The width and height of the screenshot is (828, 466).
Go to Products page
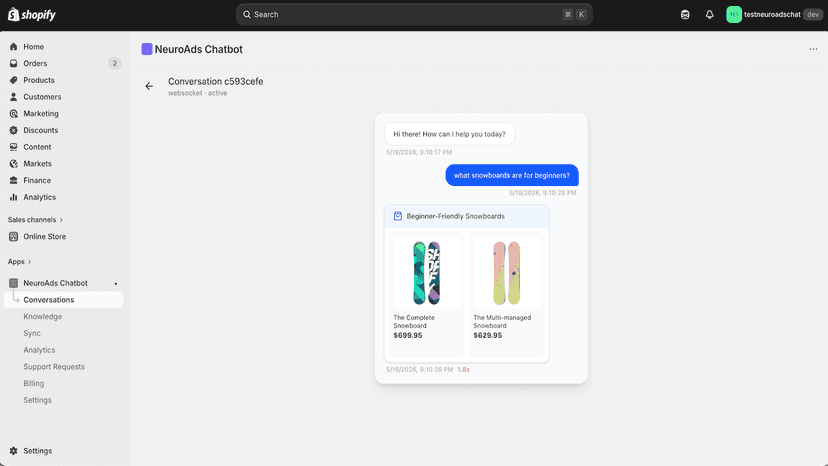[39, 80]
